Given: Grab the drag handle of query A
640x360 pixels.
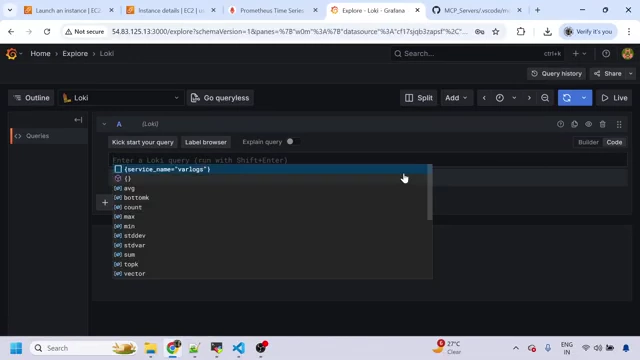Looking at the screenshot, I should click(x=619, y=124).
